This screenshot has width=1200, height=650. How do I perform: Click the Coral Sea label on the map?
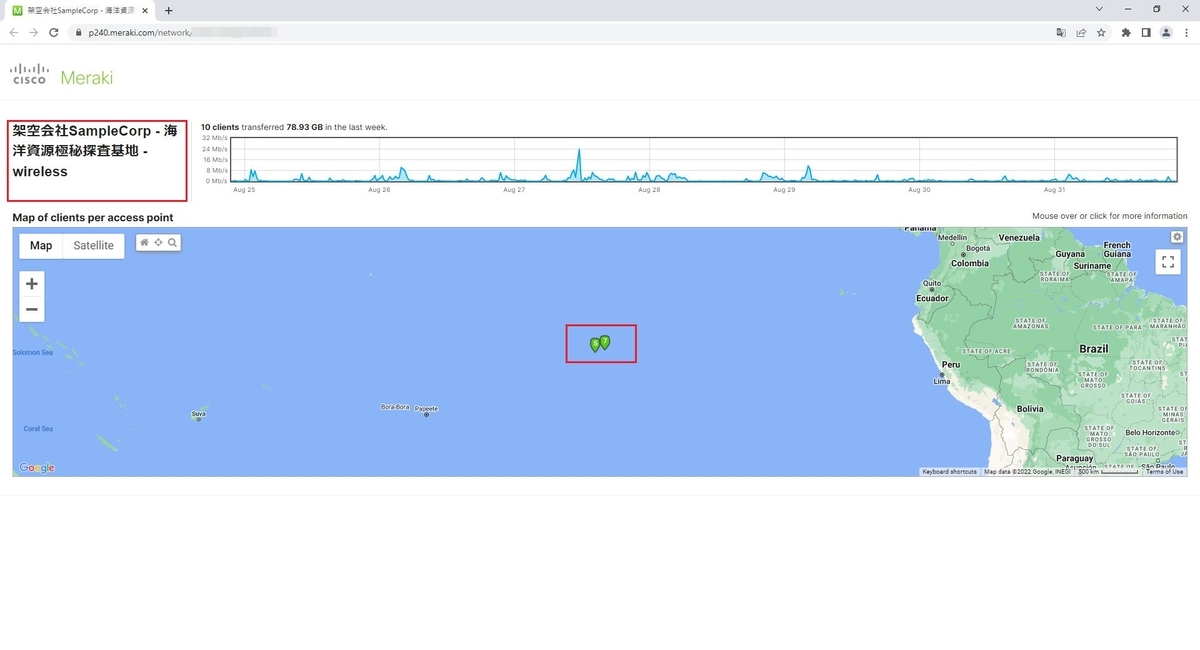point(38,428)
